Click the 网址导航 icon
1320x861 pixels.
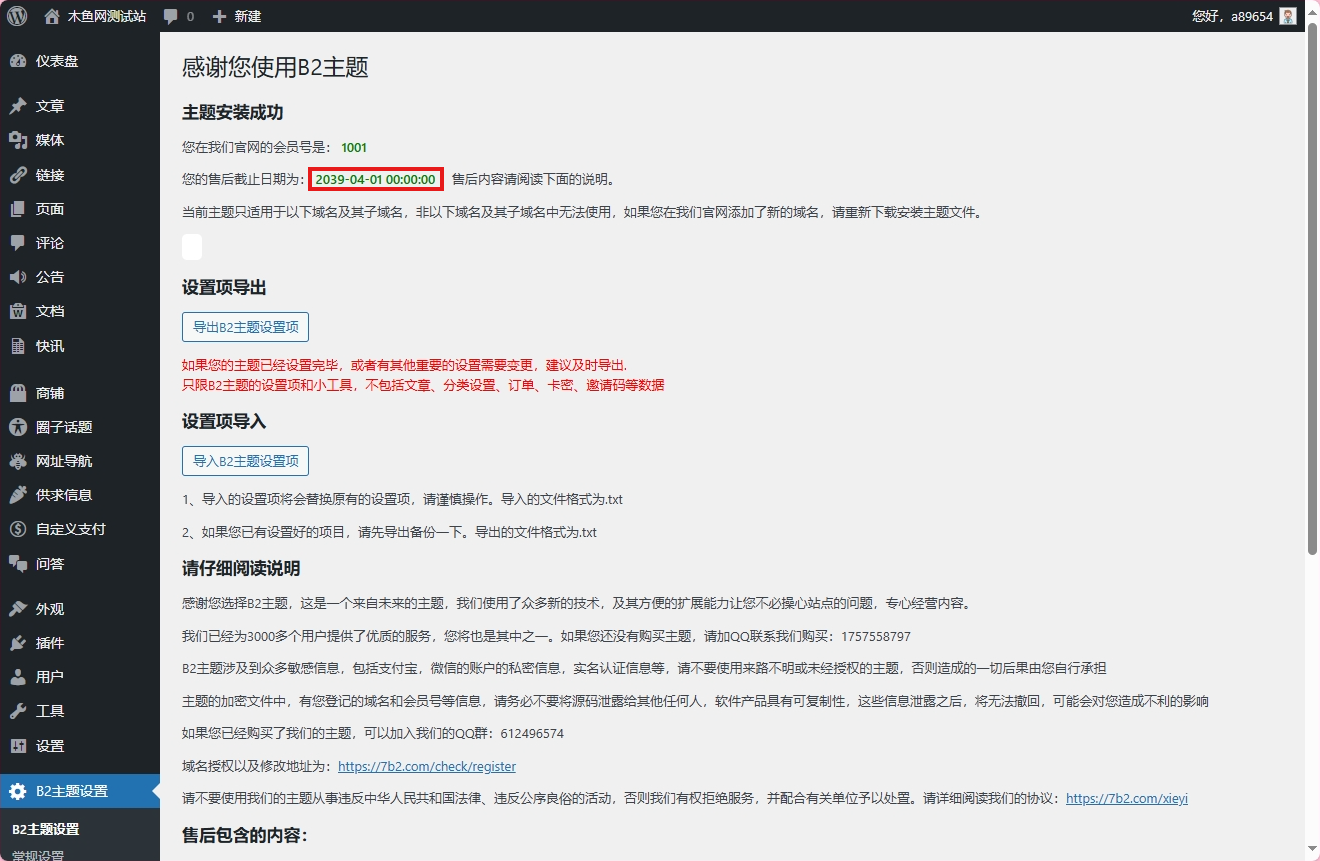tap(18, 461)
